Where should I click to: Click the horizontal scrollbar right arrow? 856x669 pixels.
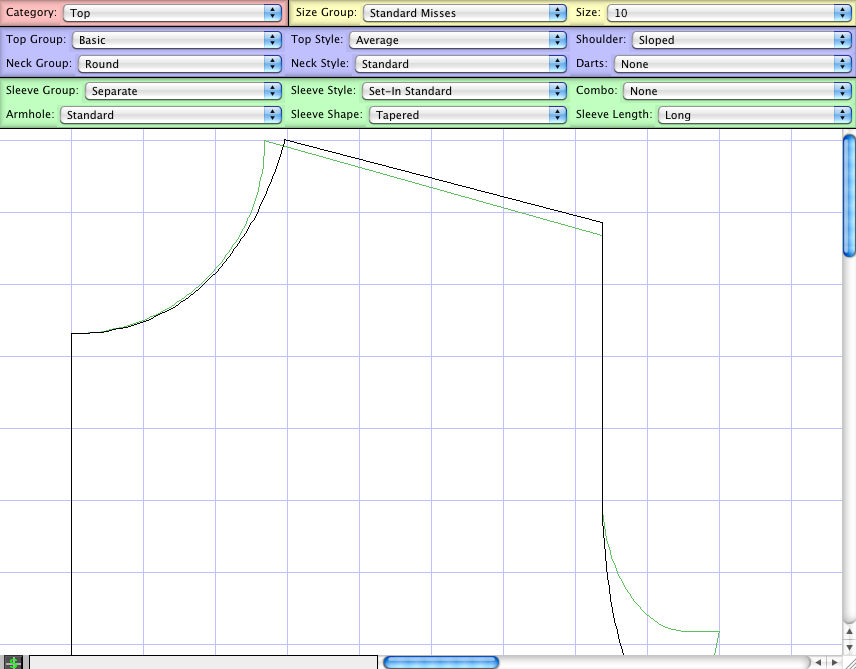tap(834, 662)
